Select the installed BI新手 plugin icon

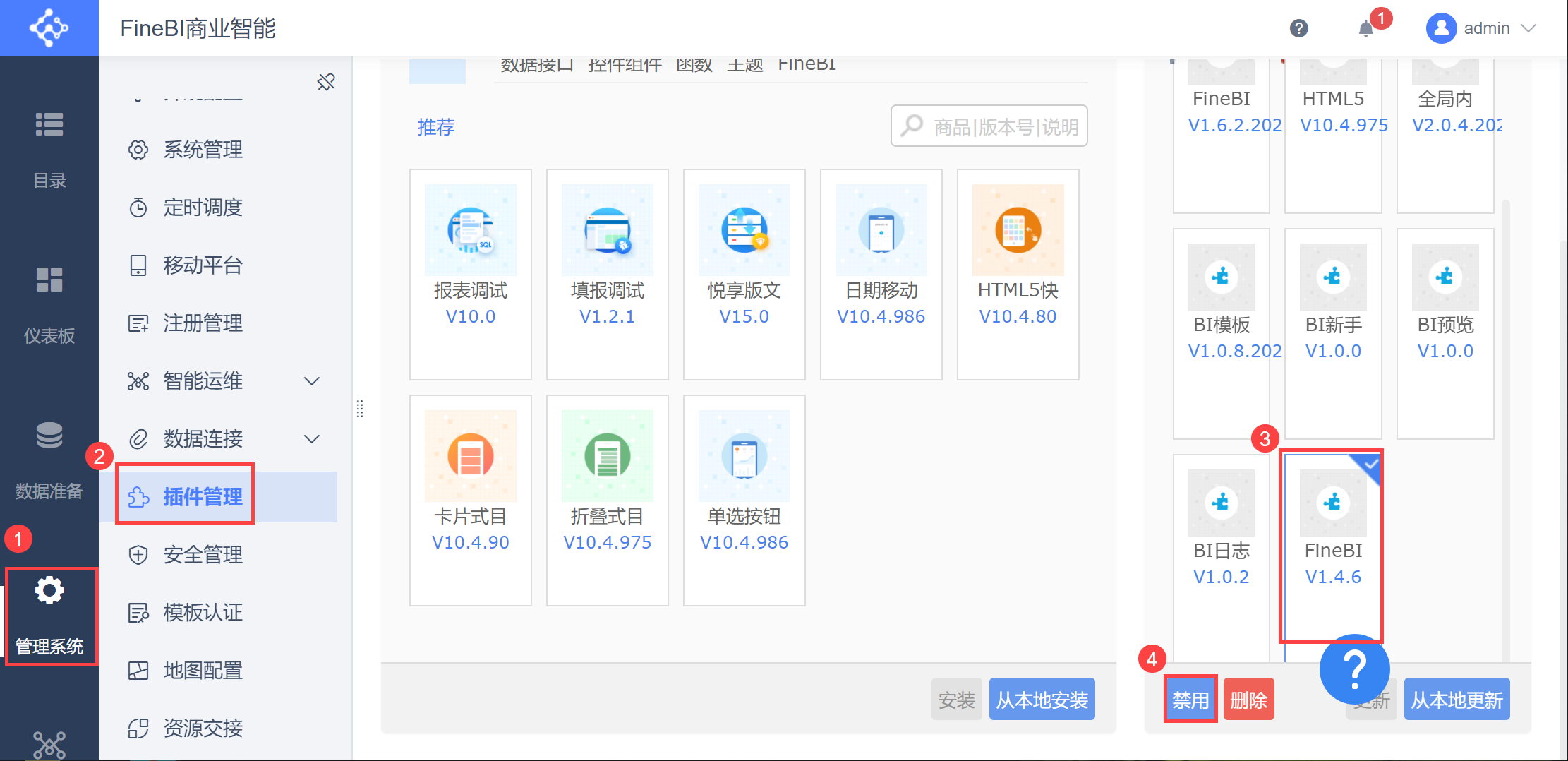click(1333, 277)
